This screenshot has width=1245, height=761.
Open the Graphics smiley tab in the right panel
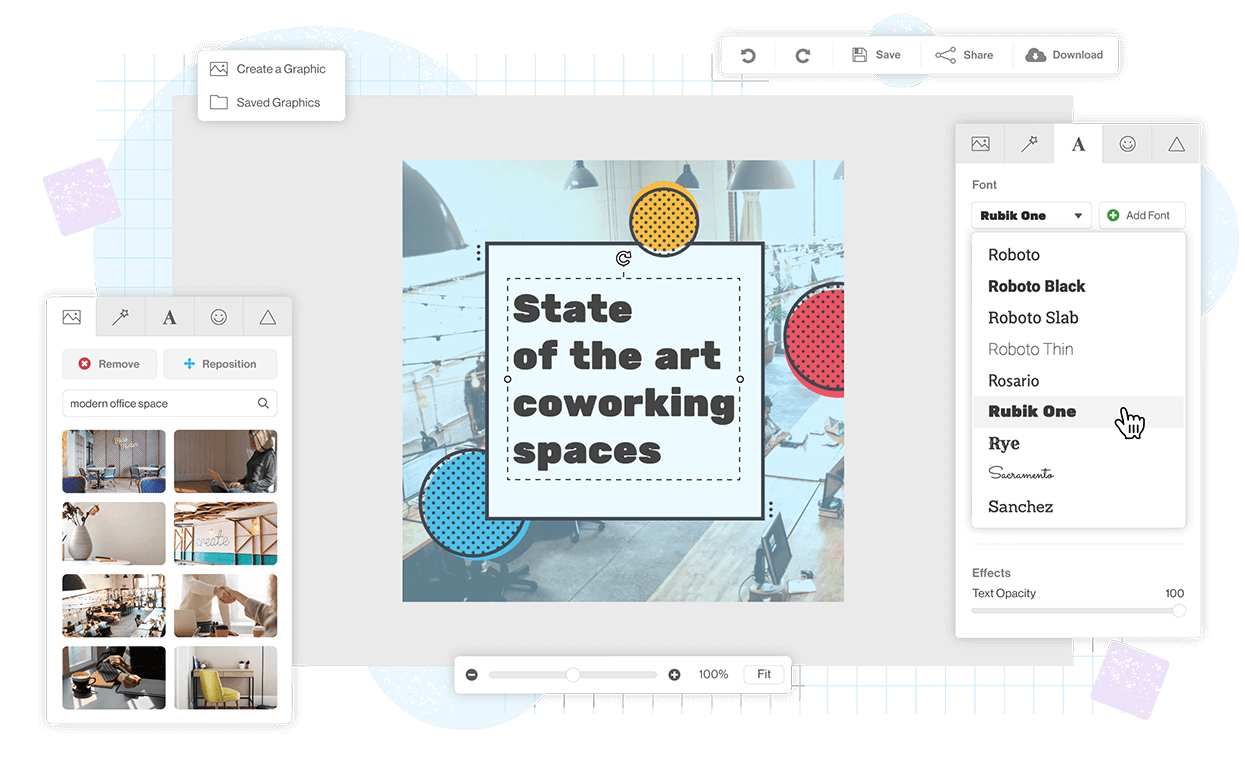(1127, 143)
